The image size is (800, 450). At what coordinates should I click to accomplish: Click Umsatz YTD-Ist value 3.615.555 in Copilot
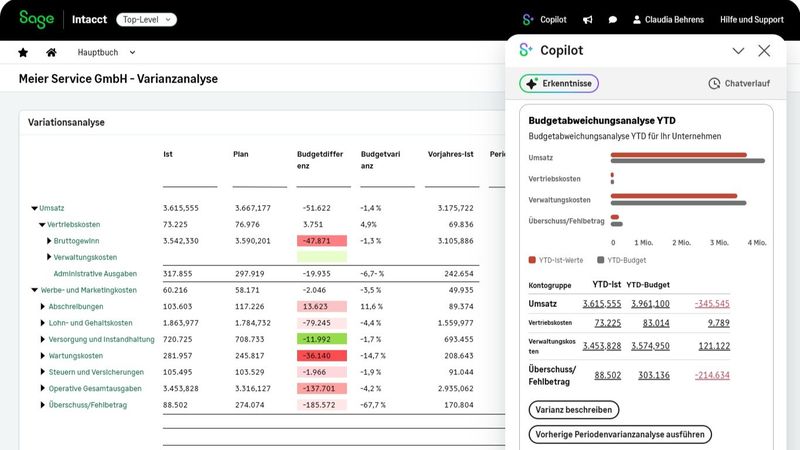point(602,304)
